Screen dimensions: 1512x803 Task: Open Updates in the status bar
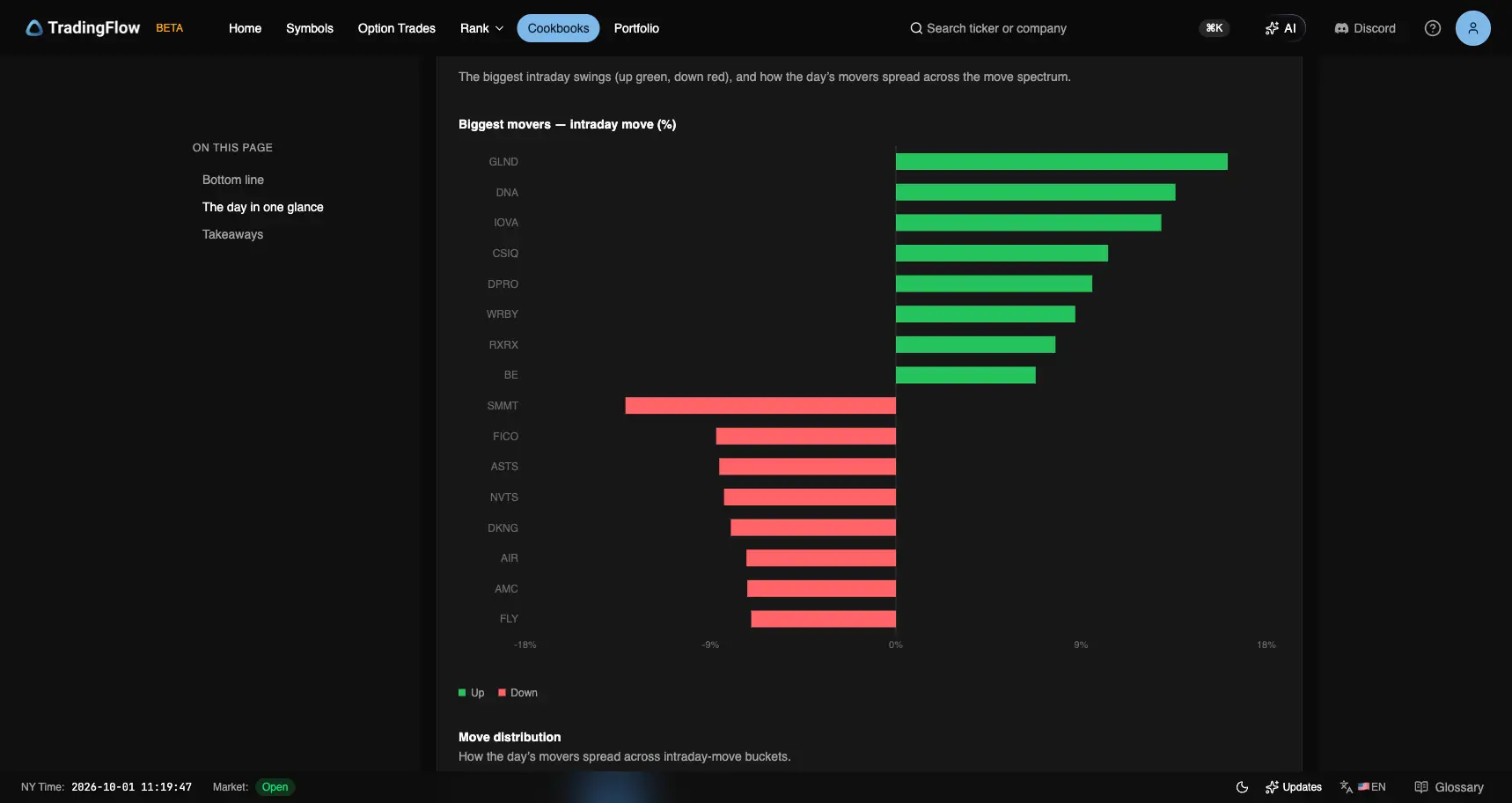click(1294, 787)
